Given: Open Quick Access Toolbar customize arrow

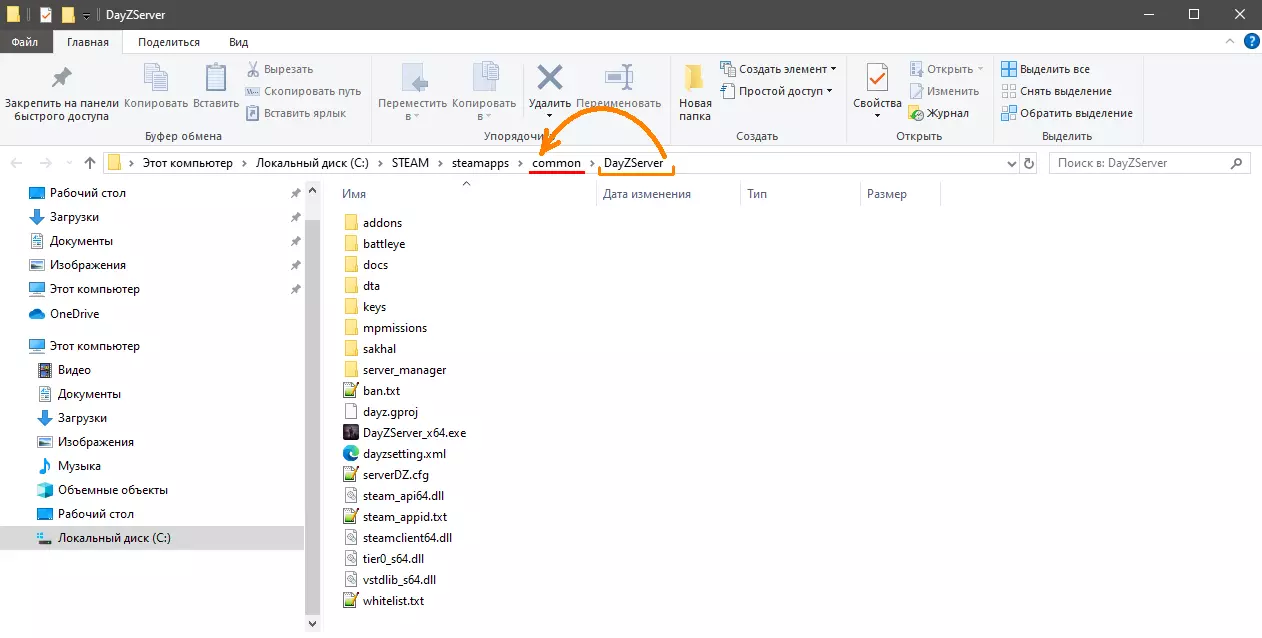Looking at the screenshot, I should click(87, 15).
